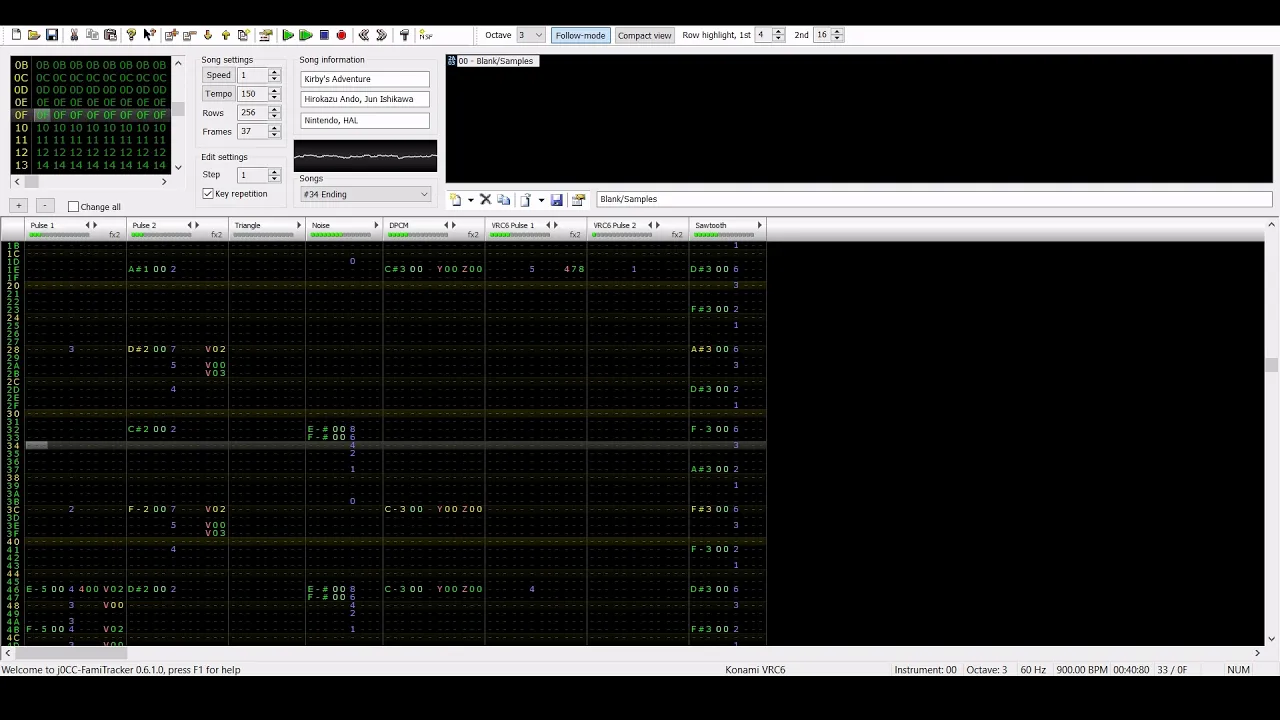Click the copyright field Nintendo, HAL
Screen dimensions: 1280x720
(x=365, y=120)
